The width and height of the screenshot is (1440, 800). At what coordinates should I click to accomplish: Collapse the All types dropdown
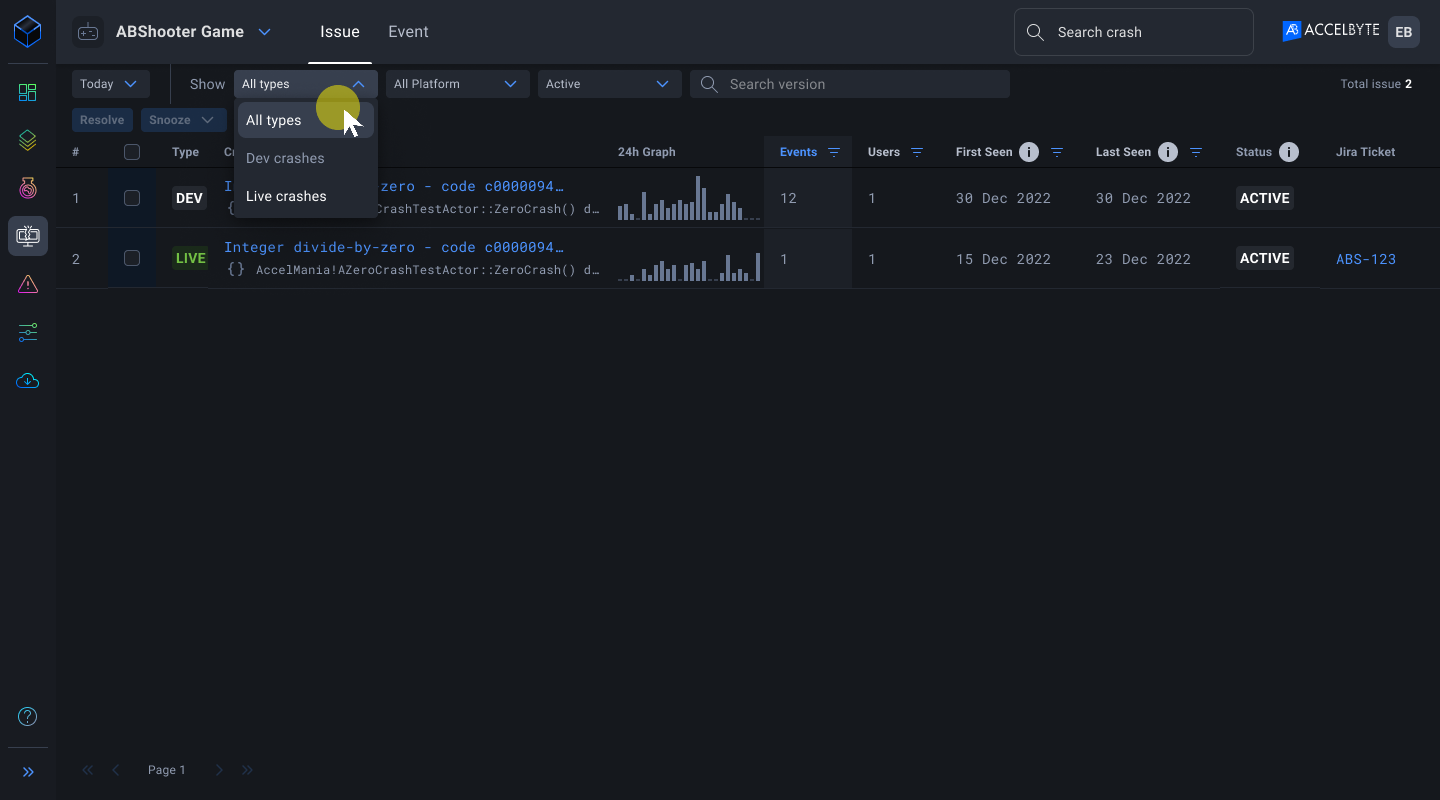pos(306,84)
